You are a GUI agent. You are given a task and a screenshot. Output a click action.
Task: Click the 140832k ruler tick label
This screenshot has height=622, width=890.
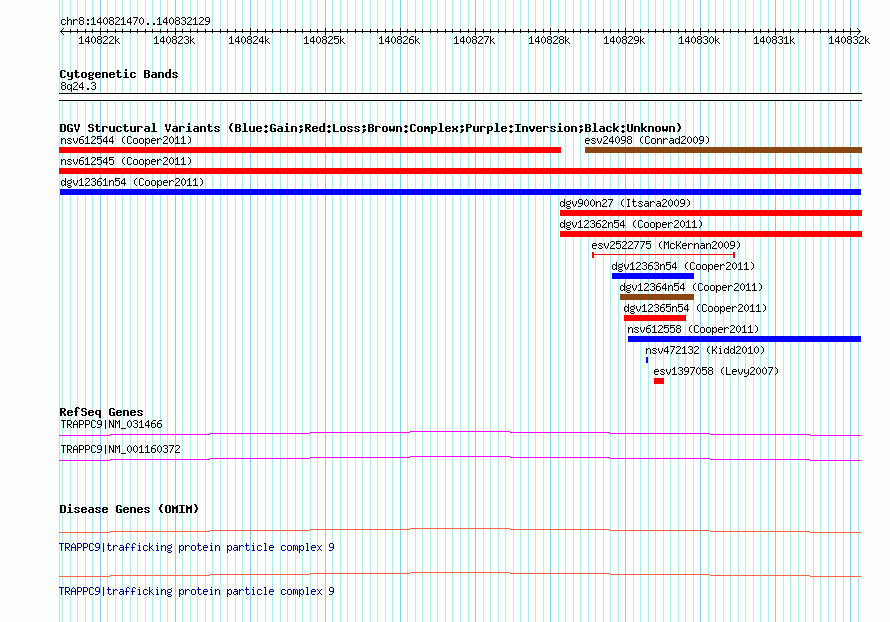tap(849, 40)
